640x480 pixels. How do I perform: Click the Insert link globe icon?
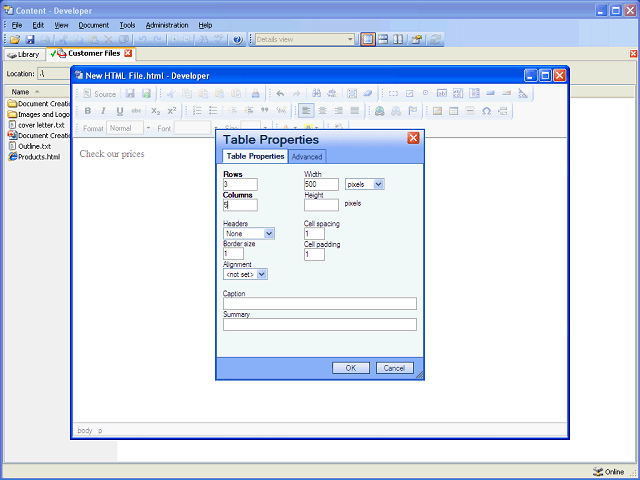coord(380,111)
